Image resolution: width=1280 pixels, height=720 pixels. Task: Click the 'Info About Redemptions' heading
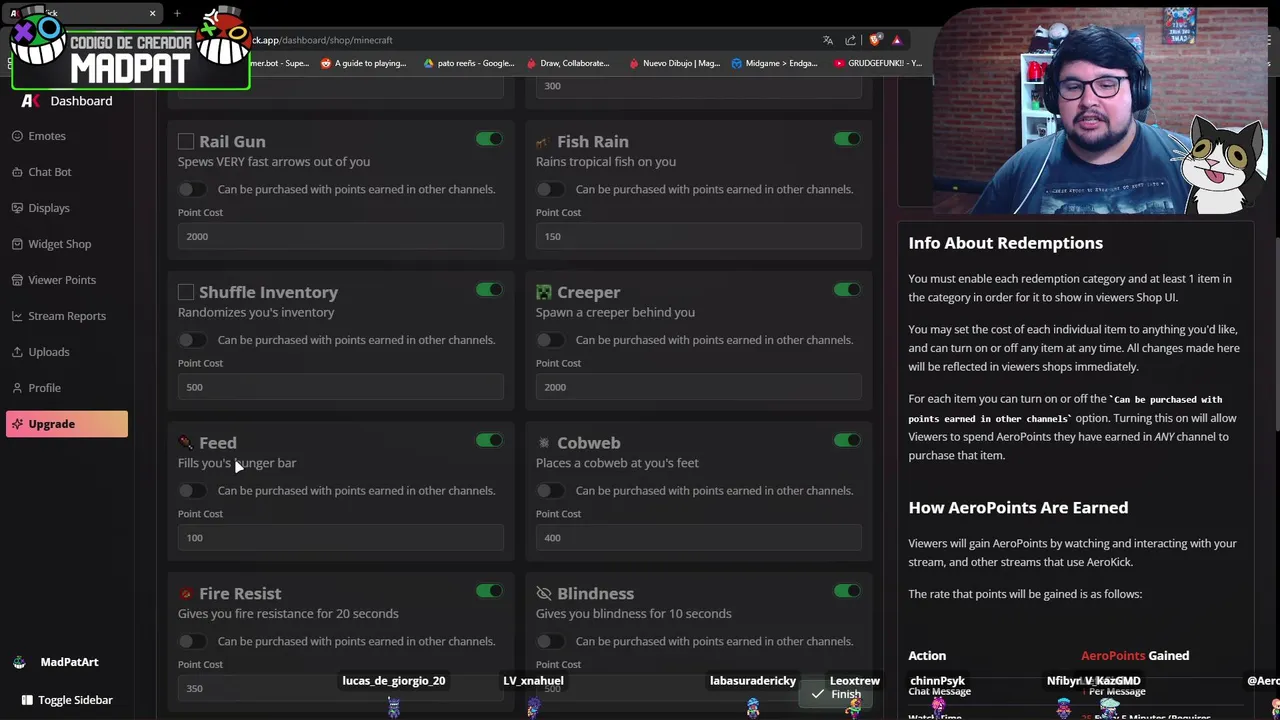[x=1006, y=243]
